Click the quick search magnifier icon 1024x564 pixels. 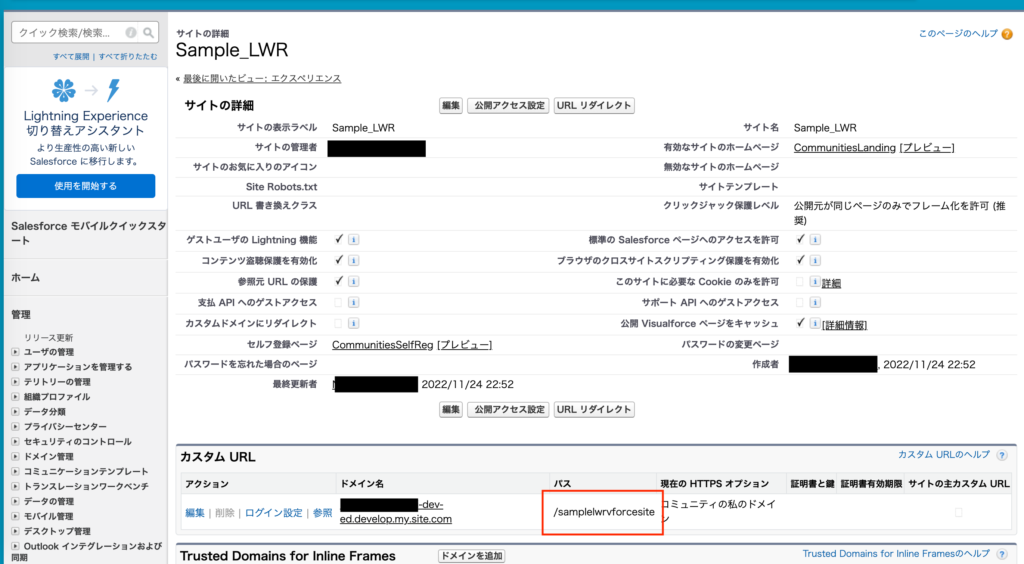(x=149, y=33)
